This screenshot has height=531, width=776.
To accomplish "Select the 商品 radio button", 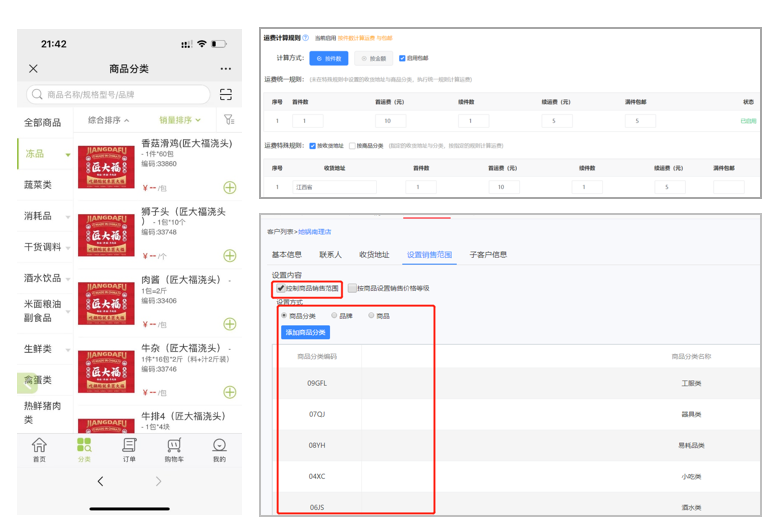I will click(x=371, y=315).
